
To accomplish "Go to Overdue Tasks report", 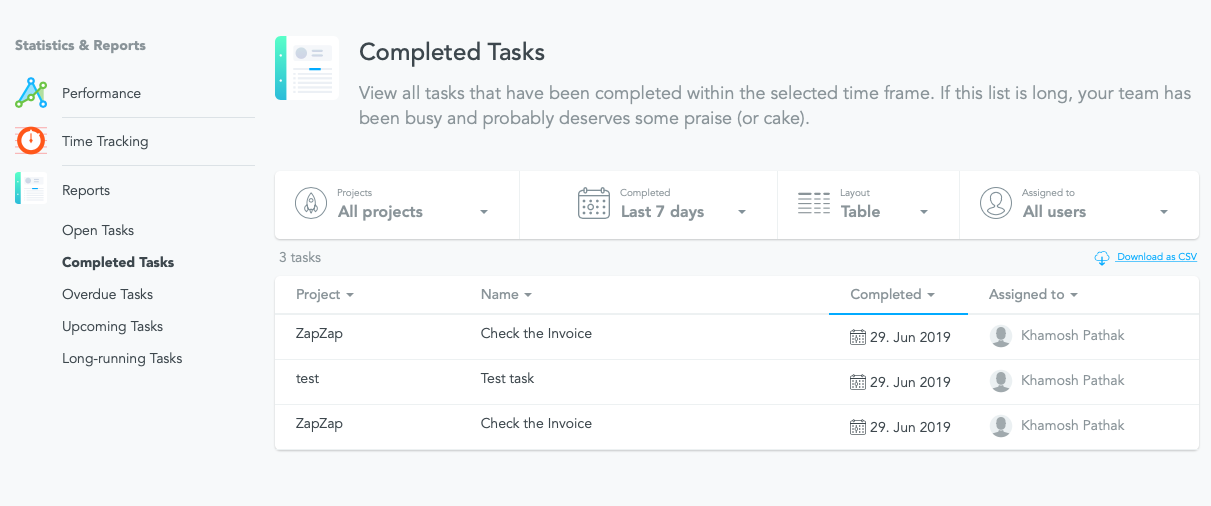I will click(x=107, y=294).
